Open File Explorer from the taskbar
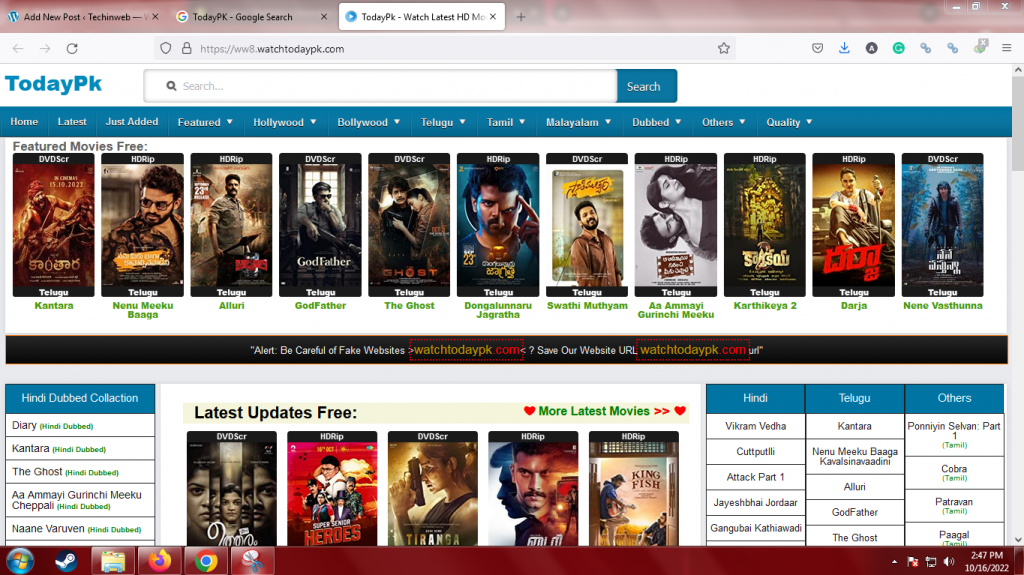The height and width of the screenshot is (575, 1024). tap(113, 561)
